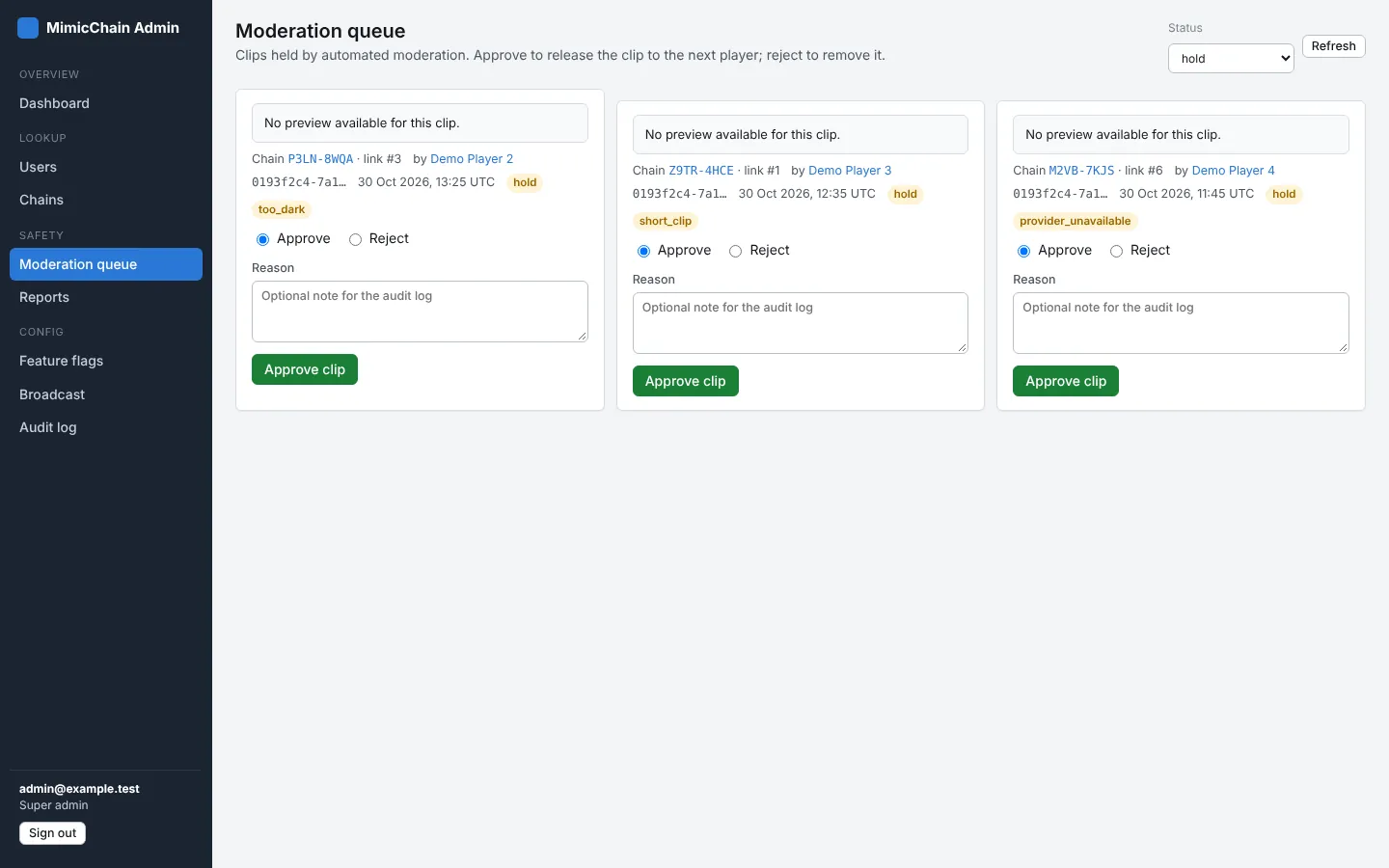
Task: Click the 12:35 UTC timestamp
Action: click(807, 194)
